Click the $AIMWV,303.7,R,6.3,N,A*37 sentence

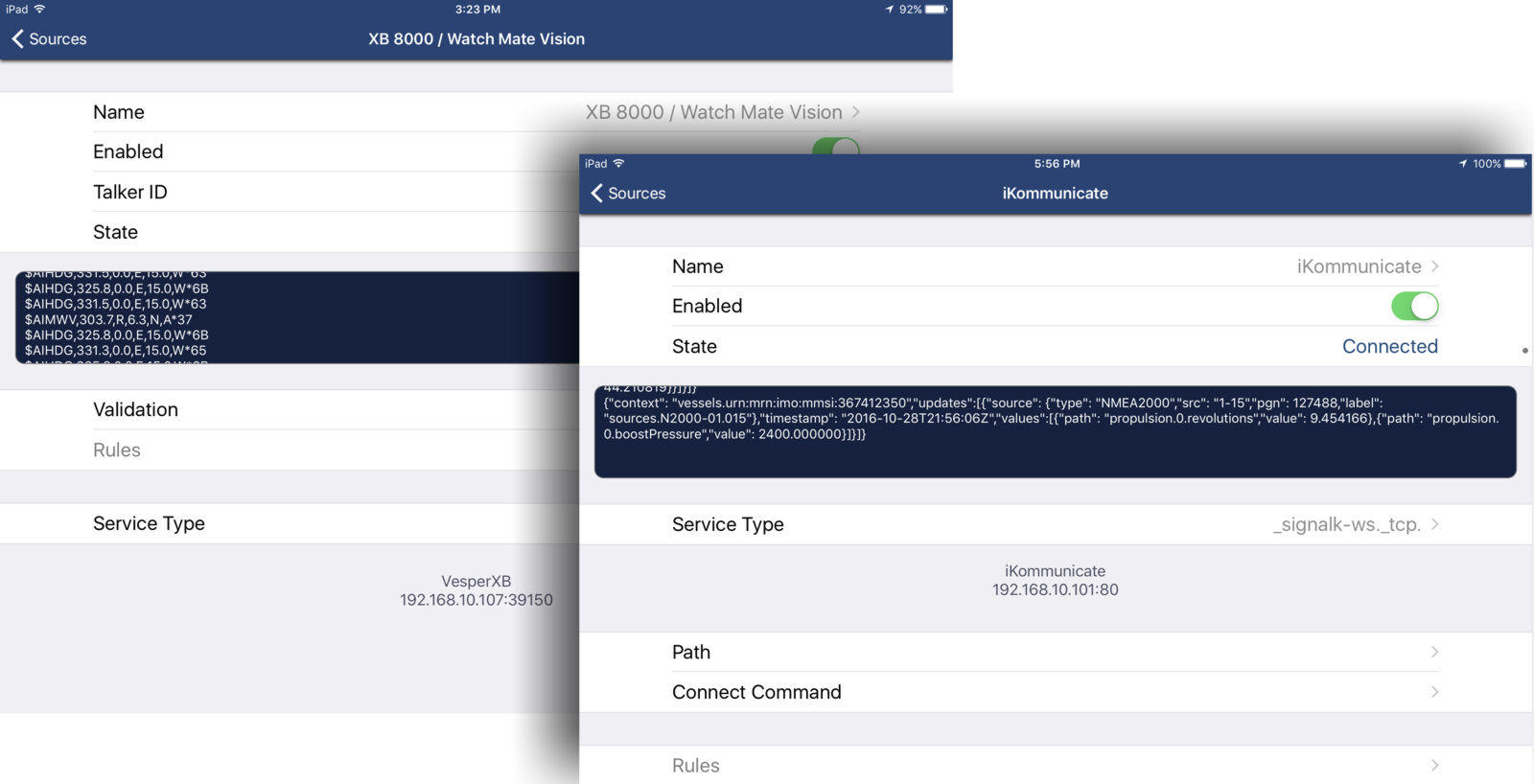108,319
